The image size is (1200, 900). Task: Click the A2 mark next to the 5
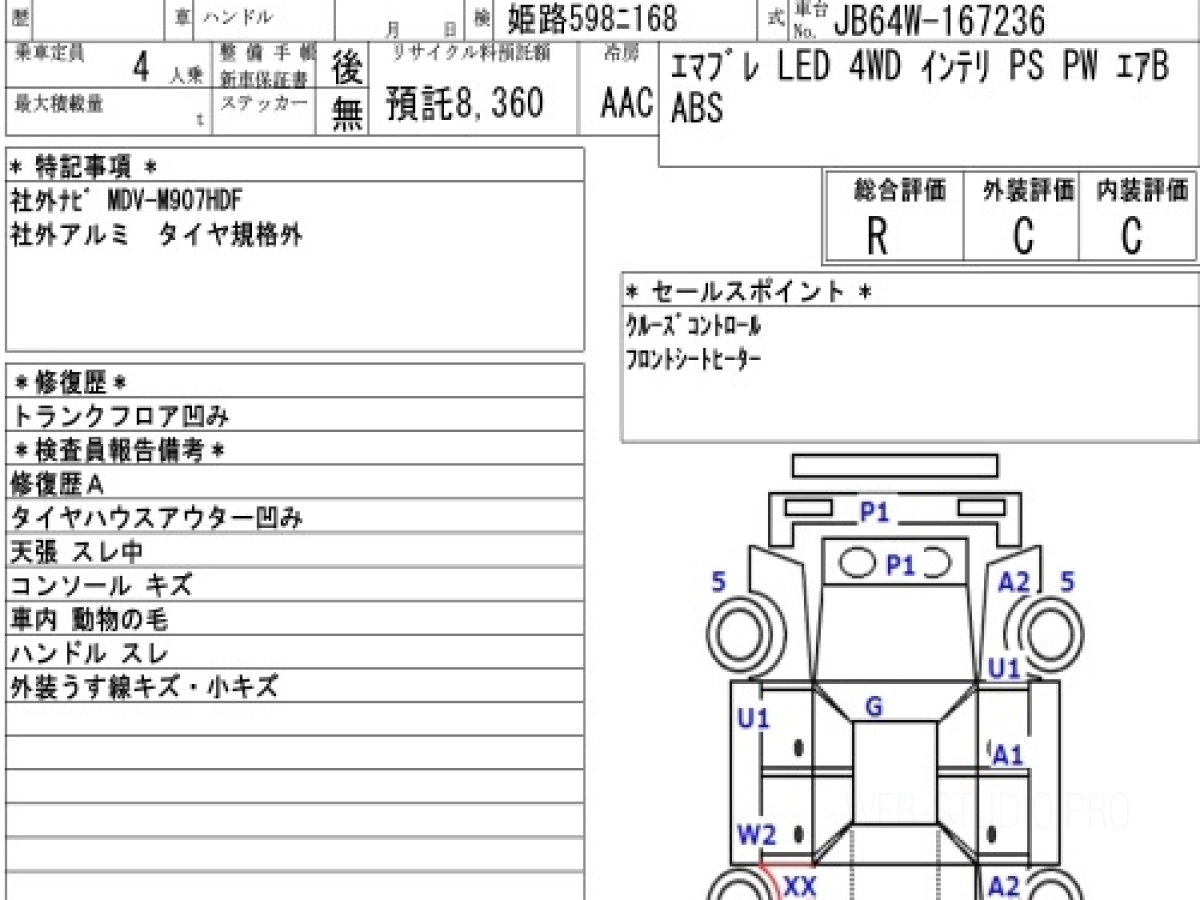tap(1013, 582)
